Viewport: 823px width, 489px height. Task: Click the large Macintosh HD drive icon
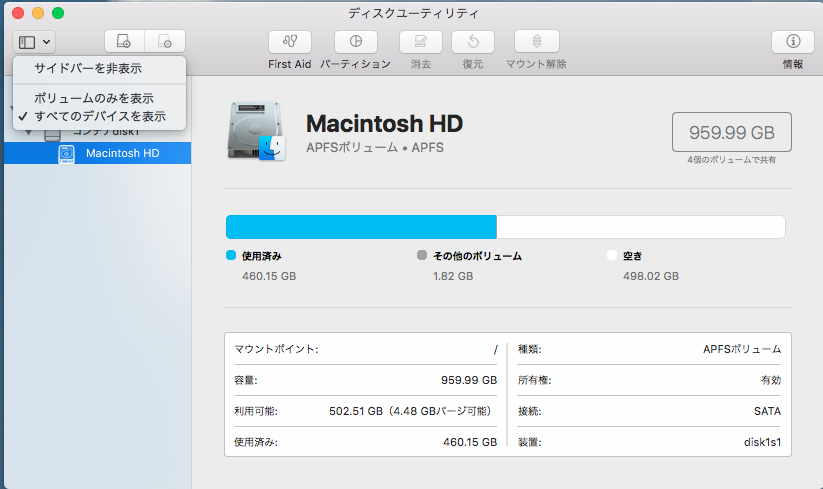pyautogui.click(x=257, y=131)
